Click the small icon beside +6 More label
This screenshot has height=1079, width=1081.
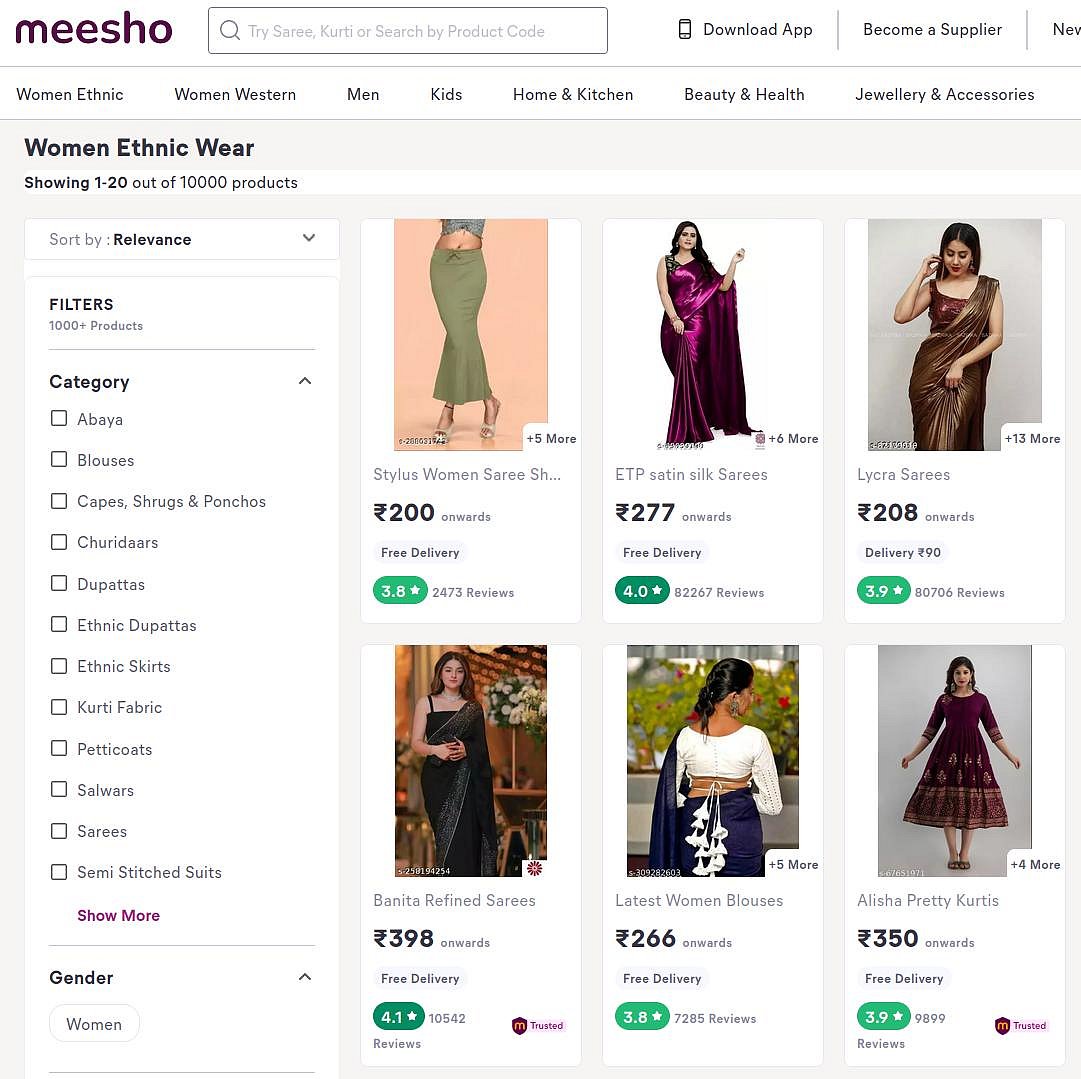tap(760, 438)
